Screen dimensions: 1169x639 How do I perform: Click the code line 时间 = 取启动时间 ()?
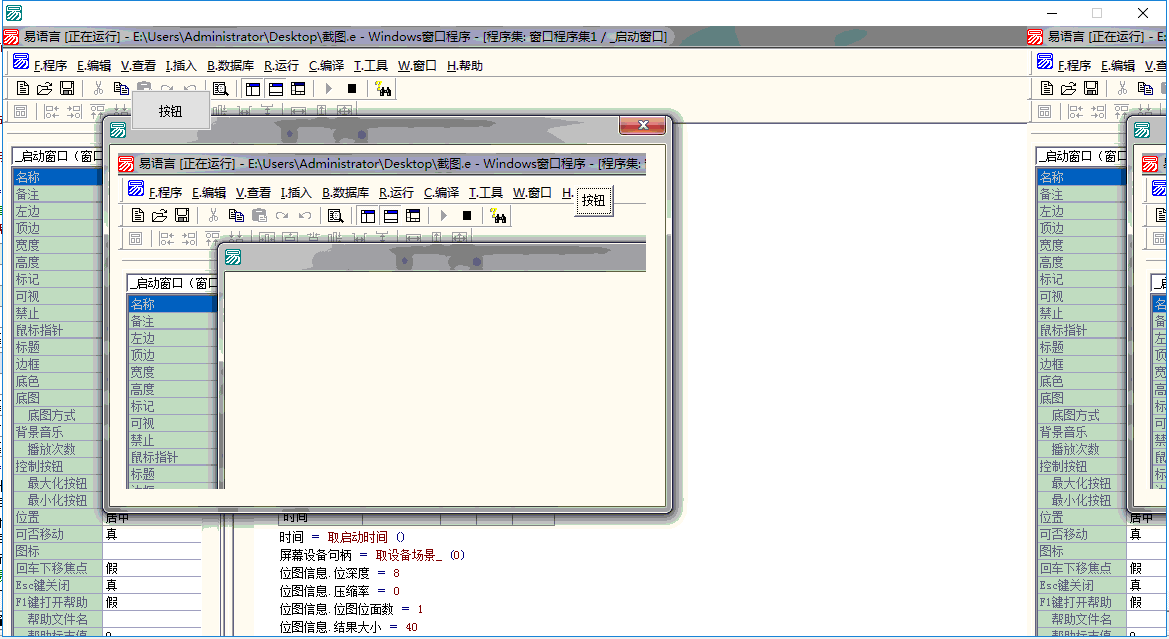coord(342,537)
